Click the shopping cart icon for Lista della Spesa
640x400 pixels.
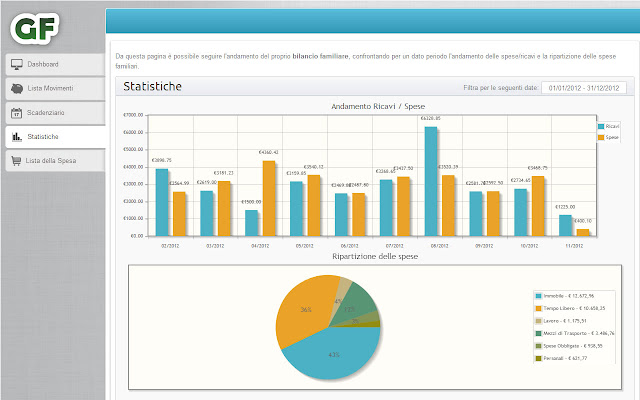coord(17,160)
